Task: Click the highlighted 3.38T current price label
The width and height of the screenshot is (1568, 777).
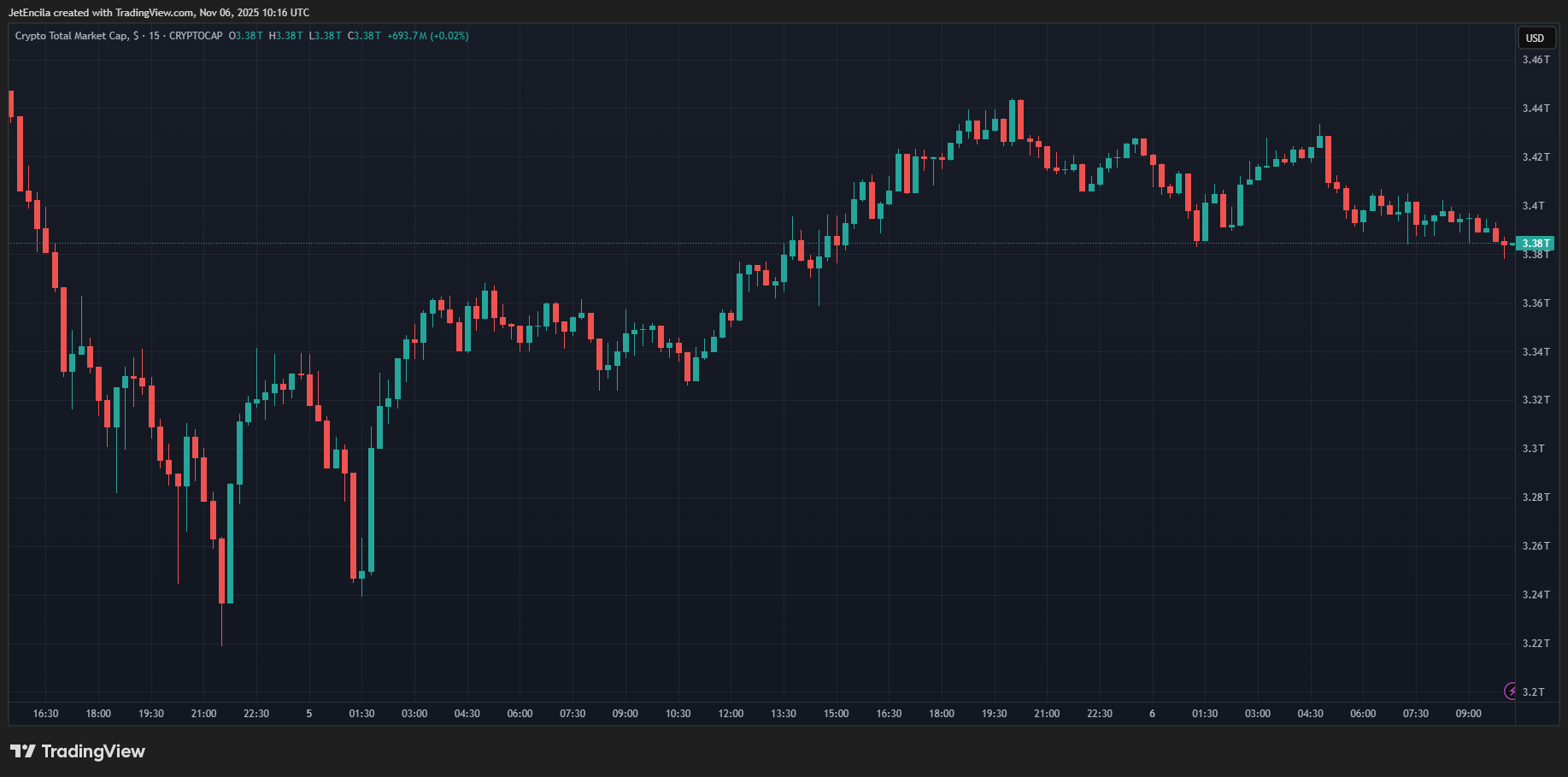Action: 1535,244
